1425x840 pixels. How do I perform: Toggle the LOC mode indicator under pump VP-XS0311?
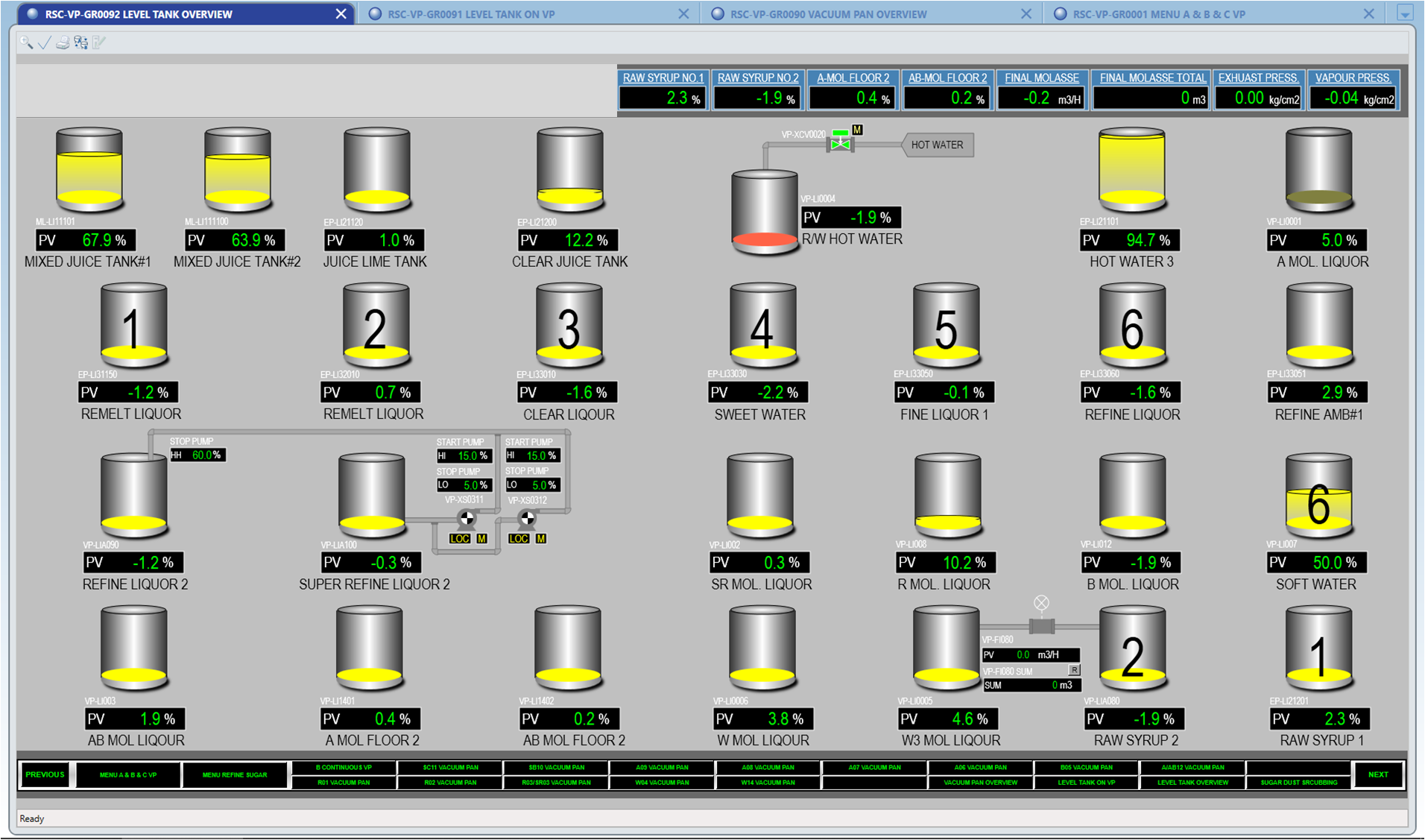click(460, 539)
